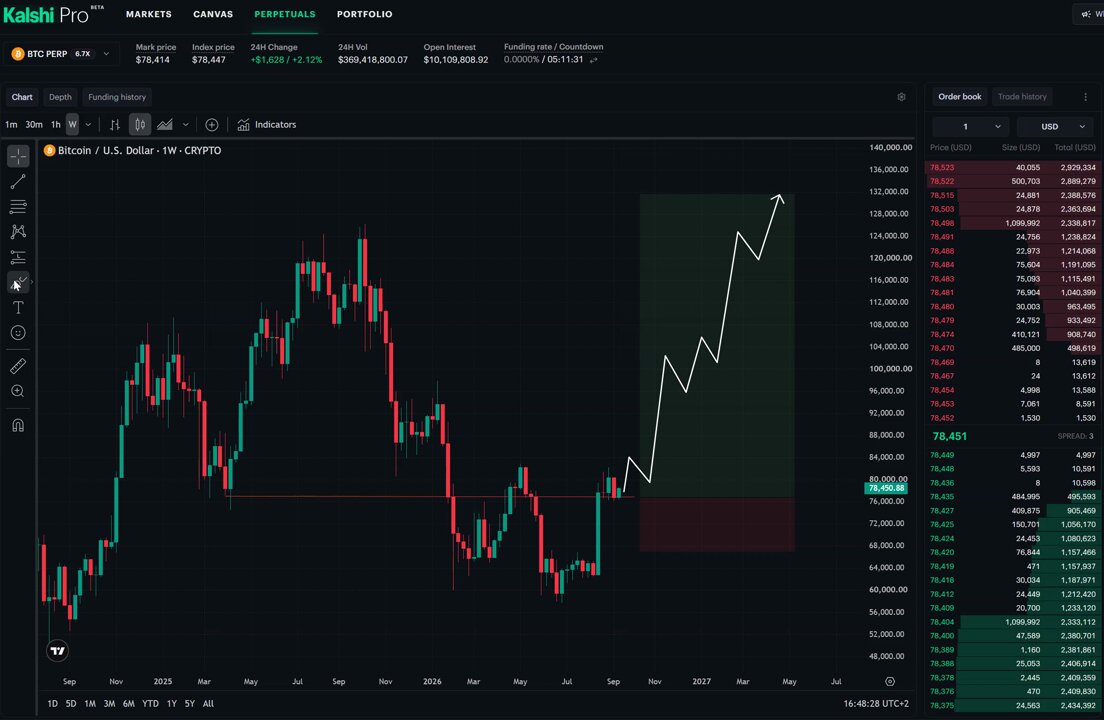The height and width of the screenshot is (720, 1104).
Task: Switch to the Funding history tab
Action: pyautogui.click(x=117, y=97)
